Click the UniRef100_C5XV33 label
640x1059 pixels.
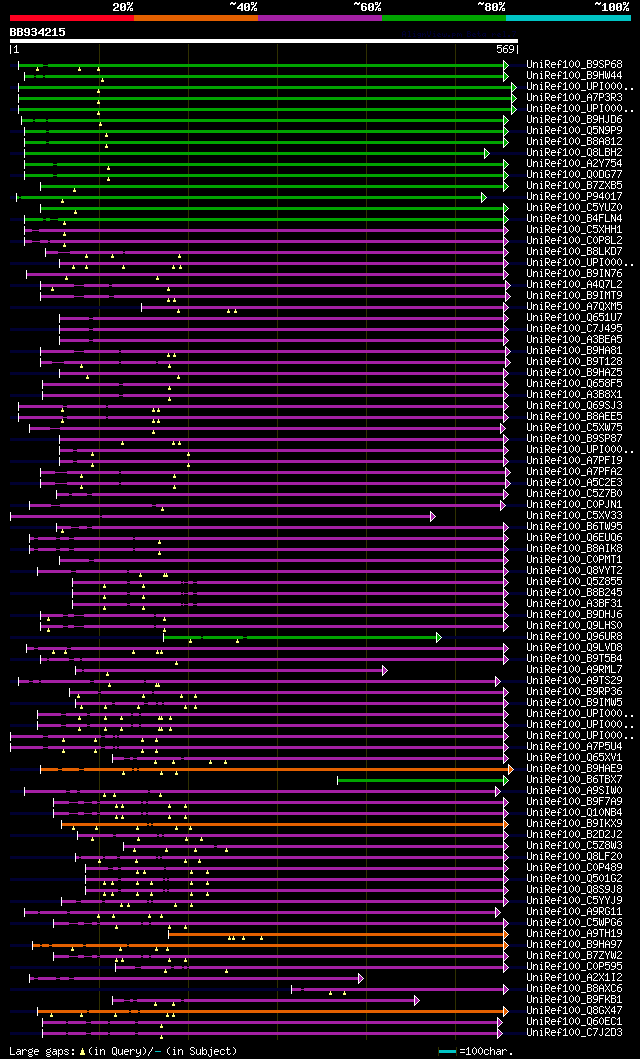[x=575, y=515]
